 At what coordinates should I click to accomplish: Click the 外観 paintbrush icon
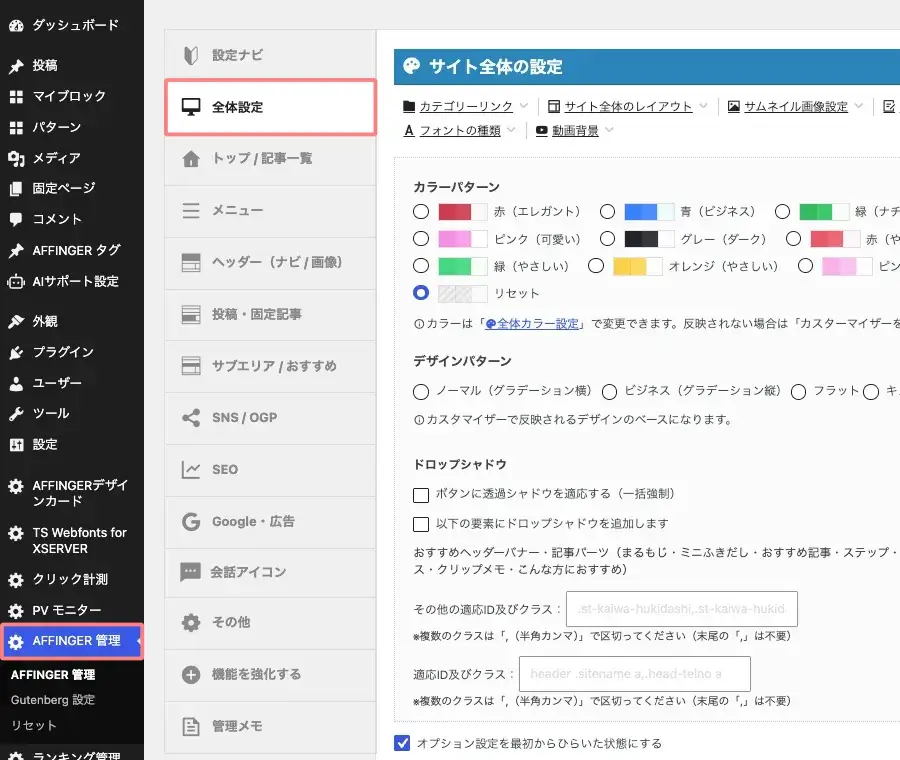click(16, 321)
